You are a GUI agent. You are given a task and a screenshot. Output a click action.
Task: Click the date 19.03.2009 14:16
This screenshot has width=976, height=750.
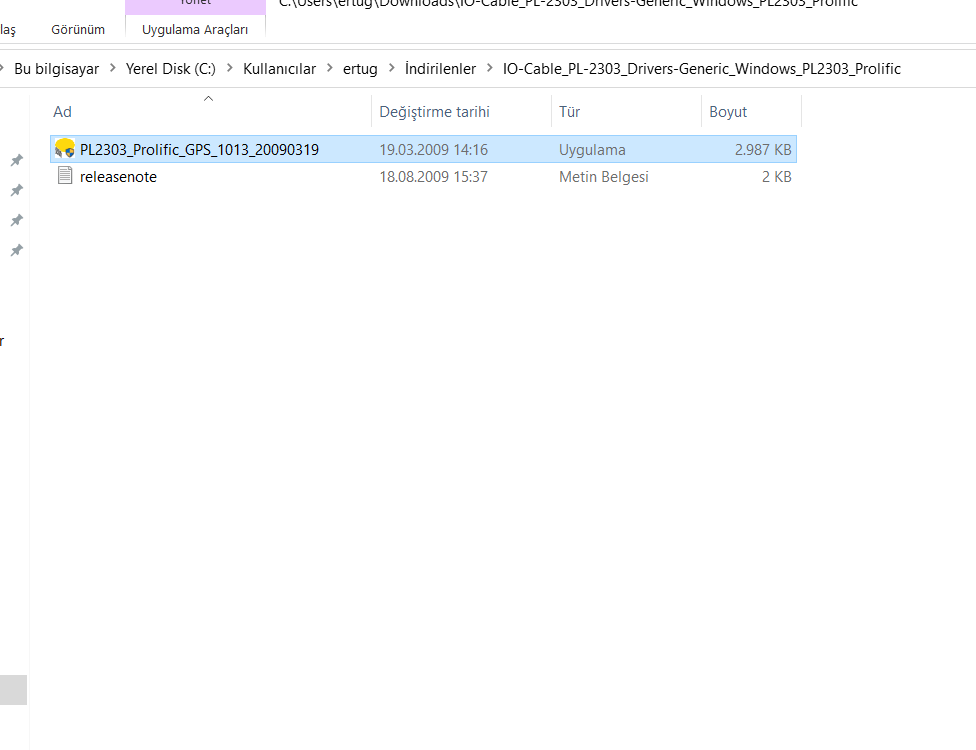click(434, 149)
